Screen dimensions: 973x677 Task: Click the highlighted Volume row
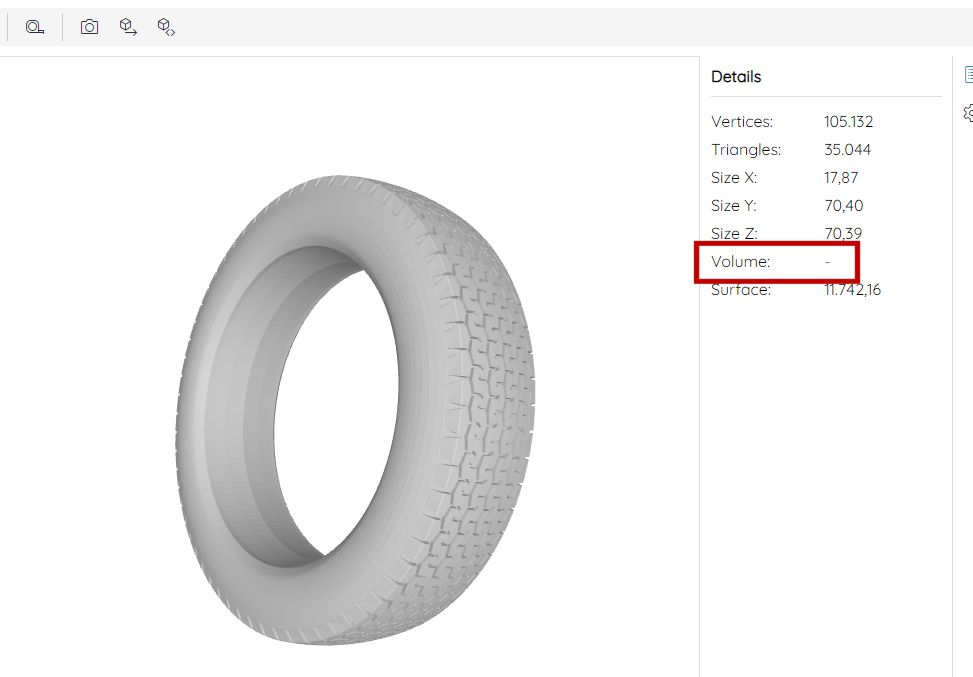coord(777,261)
